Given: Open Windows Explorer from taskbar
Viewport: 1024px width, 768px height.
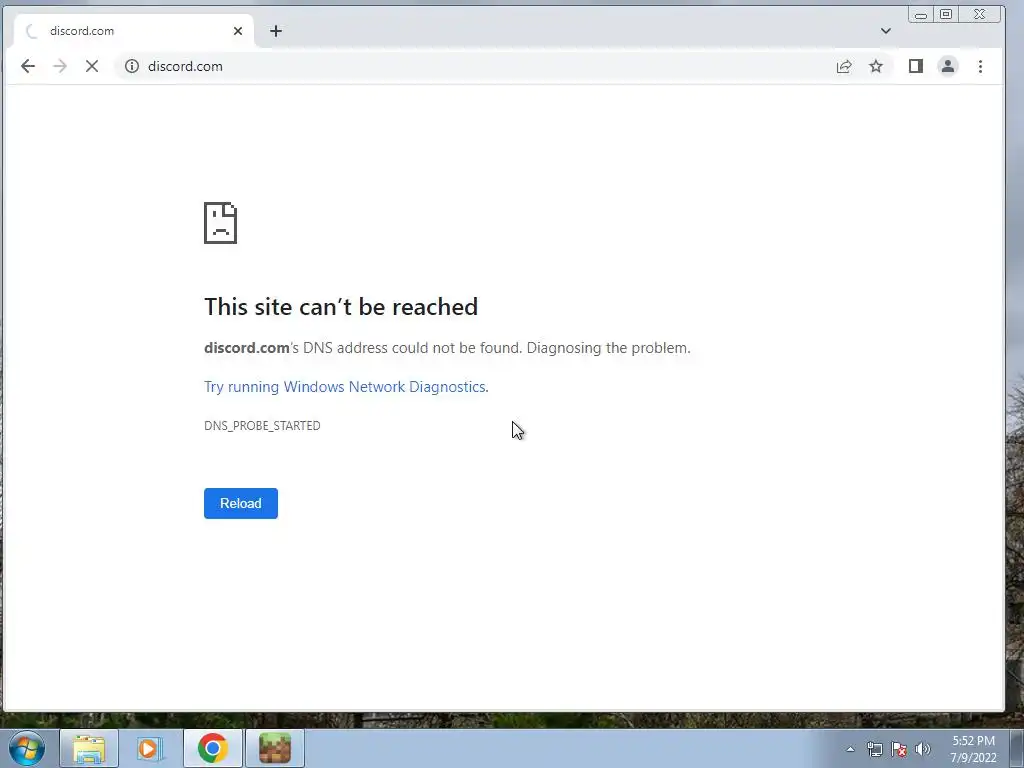Looking at the screenshot, I should pyautogui.click(x=89, y=748).
